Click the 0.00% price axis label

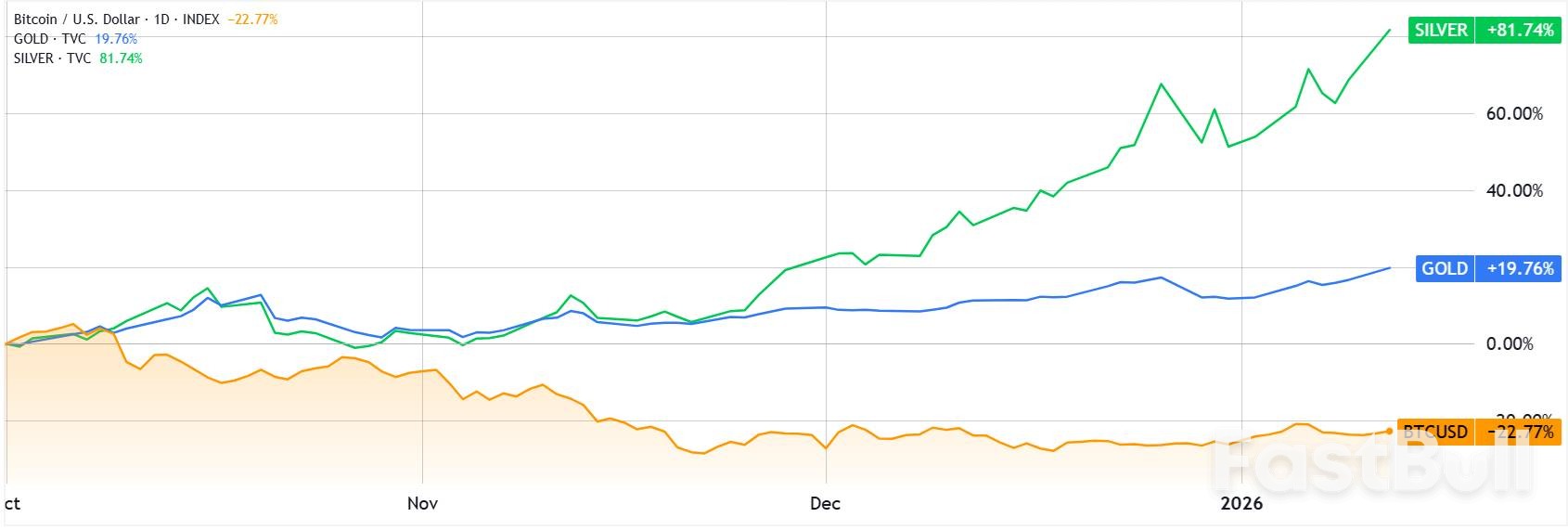(x=1510, y=343)
